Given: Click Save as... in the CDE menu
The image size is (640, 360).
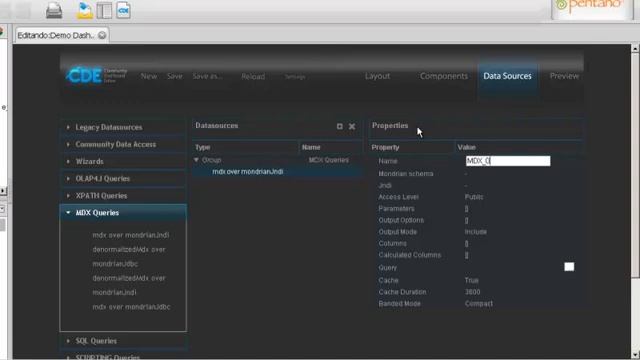Looking at the screenshot, I should pyautogui.click(x=207, y=76).
